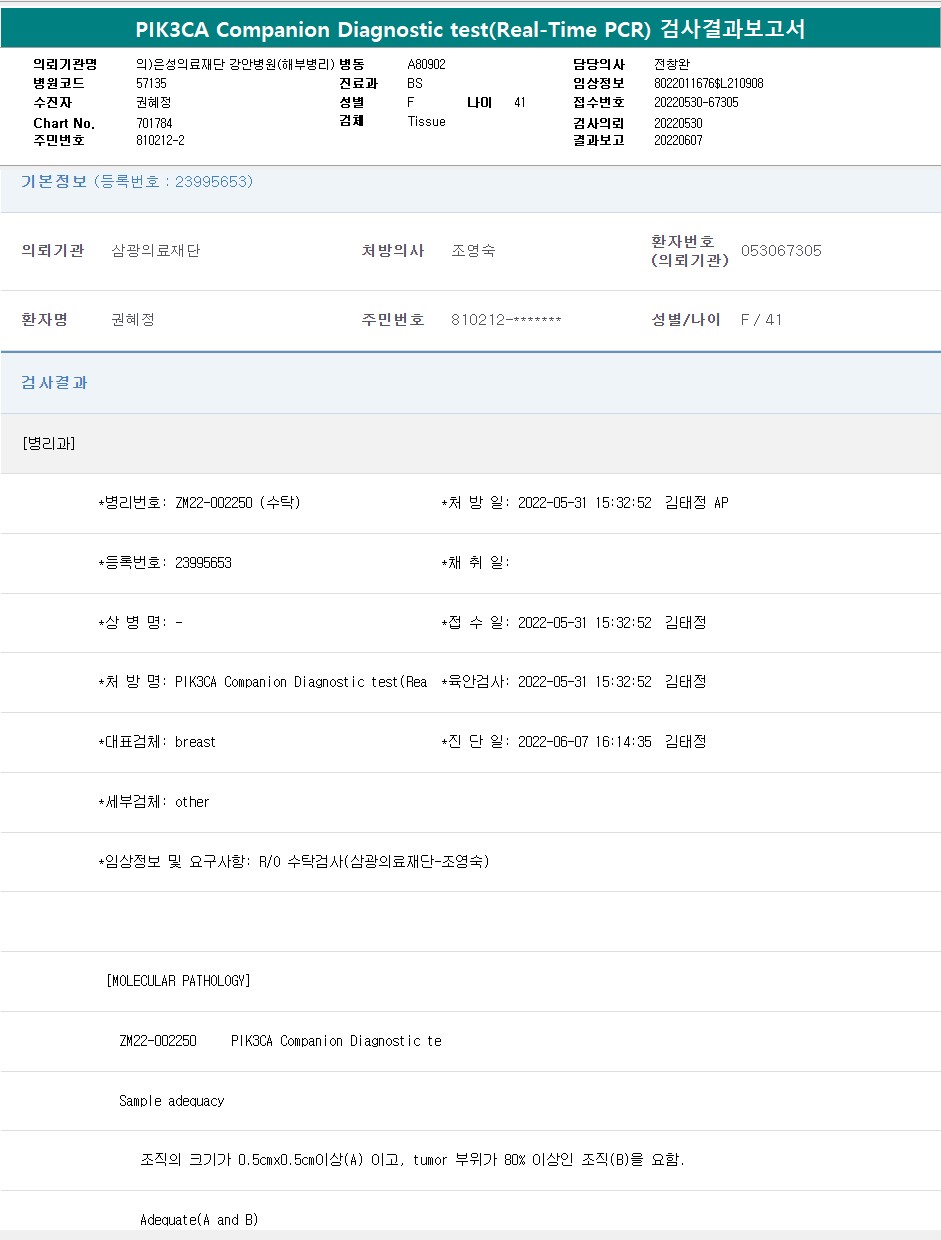Click the 진단일 2022-06-07 timestamp

[x=584, y=742]
